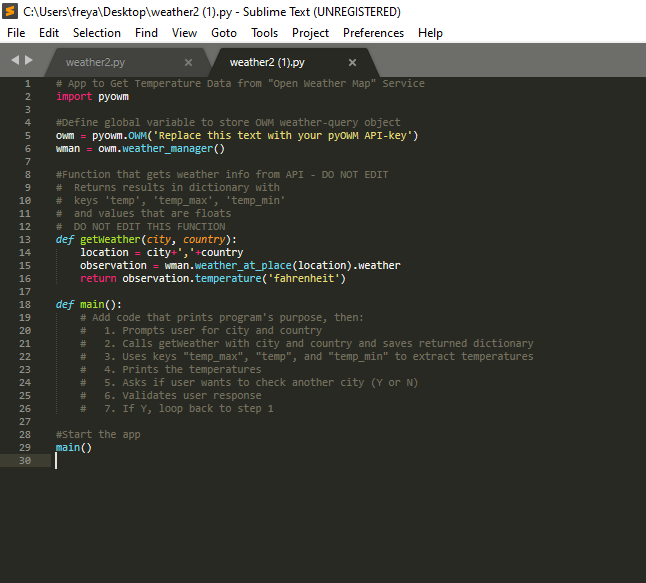Click the next tab right arrow

[29, 60]
